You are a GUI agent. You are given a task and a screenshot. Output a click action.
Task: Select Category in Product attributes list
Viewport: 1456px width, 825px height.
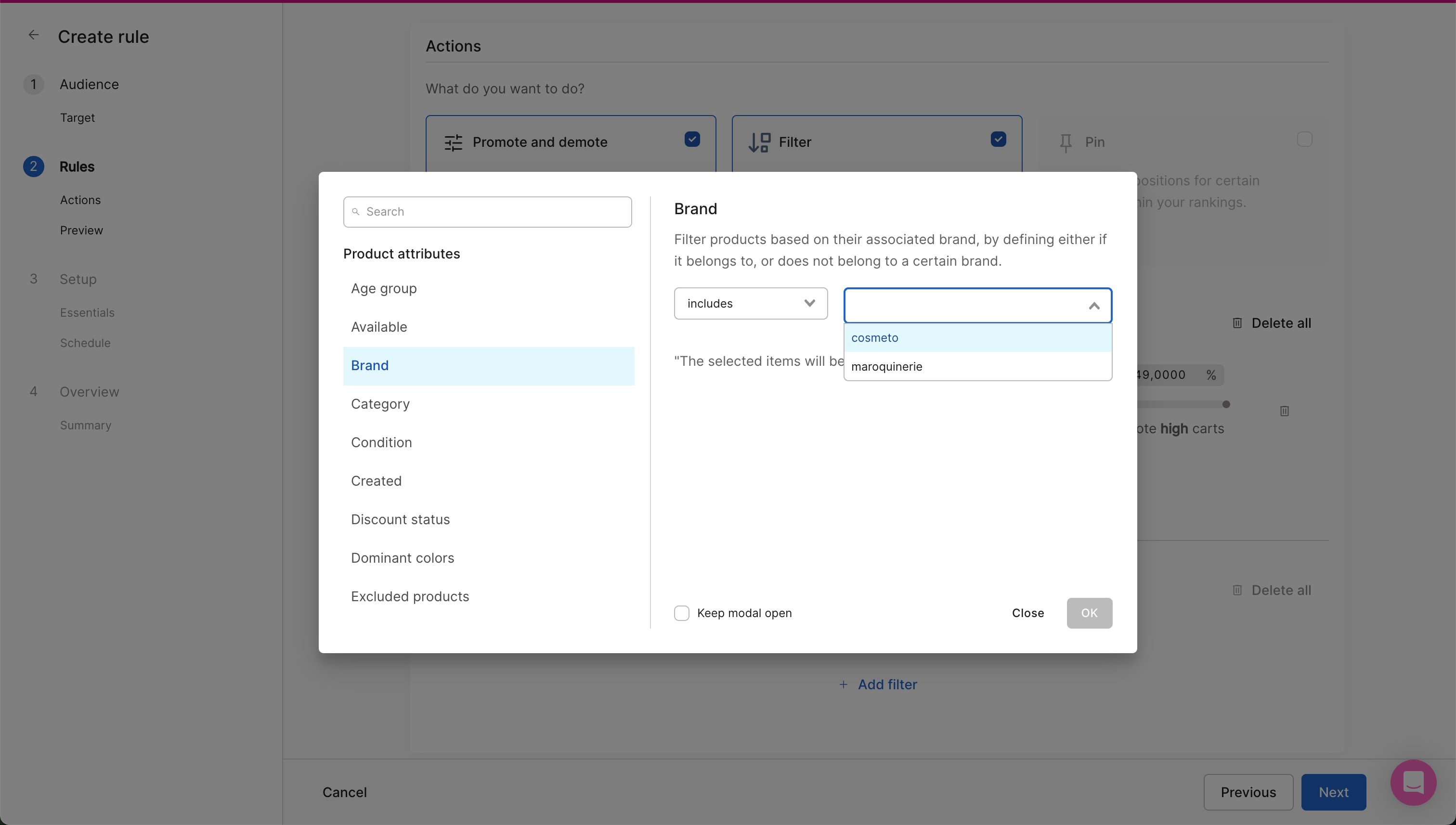(380, 404)
